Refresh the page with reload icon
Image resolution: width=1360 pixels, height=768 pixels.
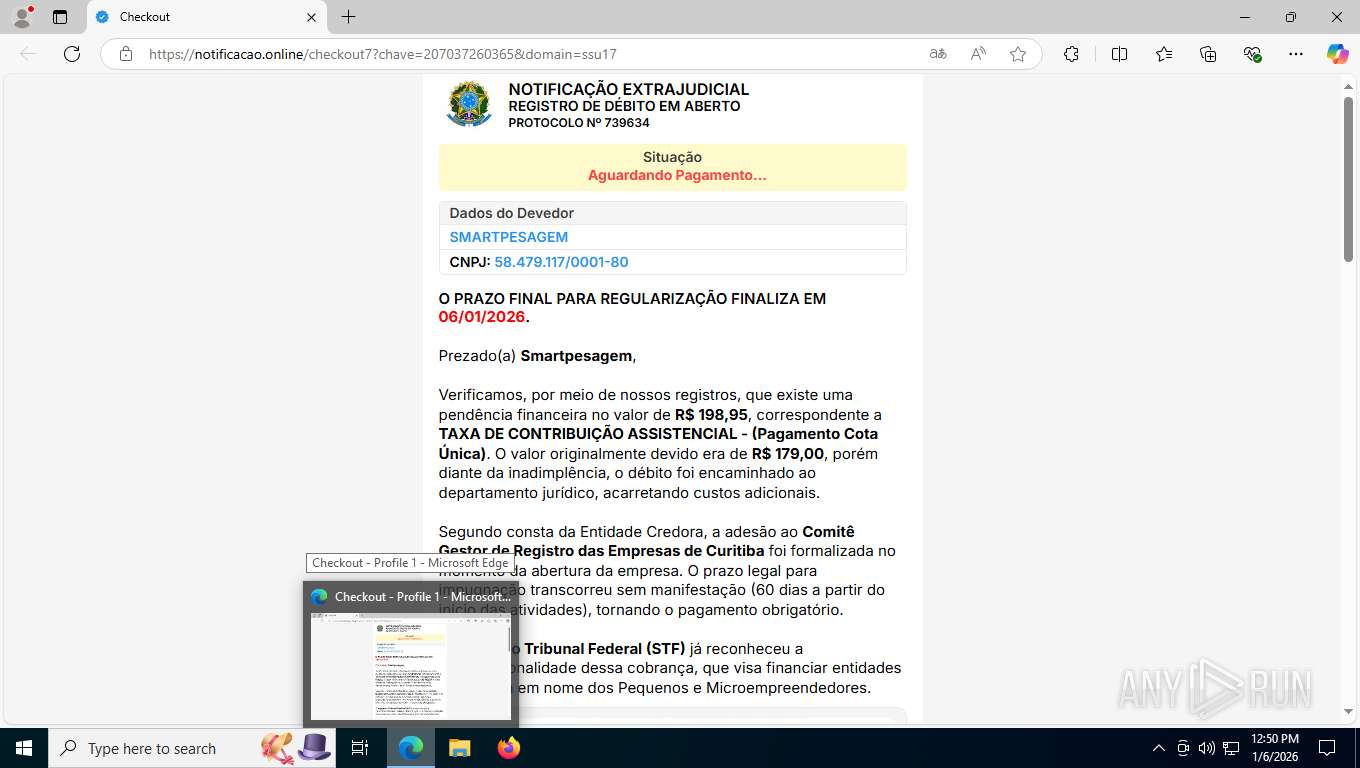pyautogui.click(x=72, y=54)
